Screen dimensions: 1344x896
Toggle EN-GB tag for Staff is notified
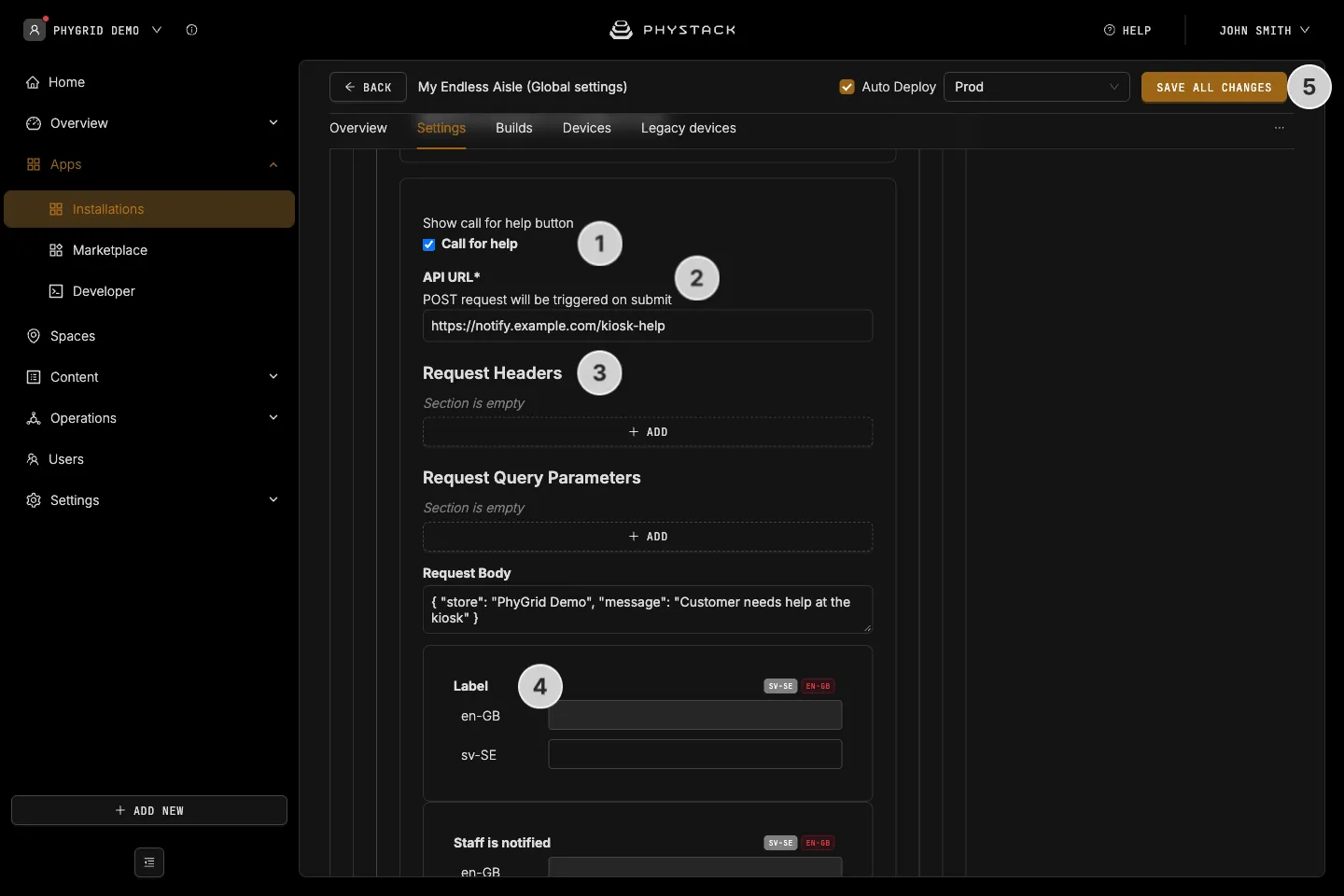(x=818, y=843)
